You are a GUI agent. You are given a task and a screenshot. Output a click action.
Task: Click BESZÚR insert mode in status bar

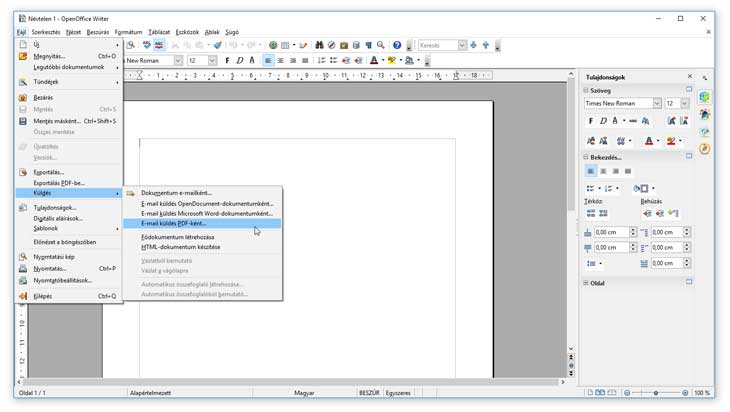(369, 393)
